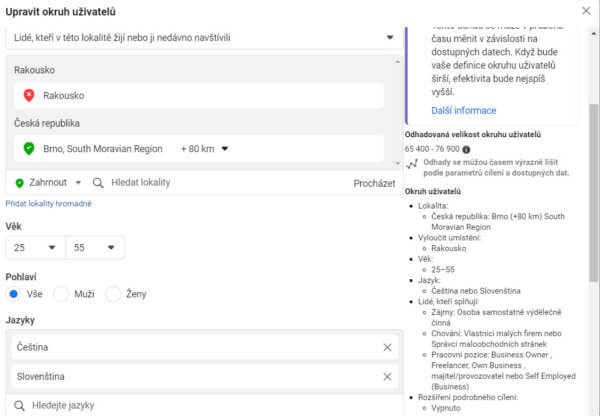Select the Muži gender radio button
Screen dimensions: 600x416
tap(61, 294)
